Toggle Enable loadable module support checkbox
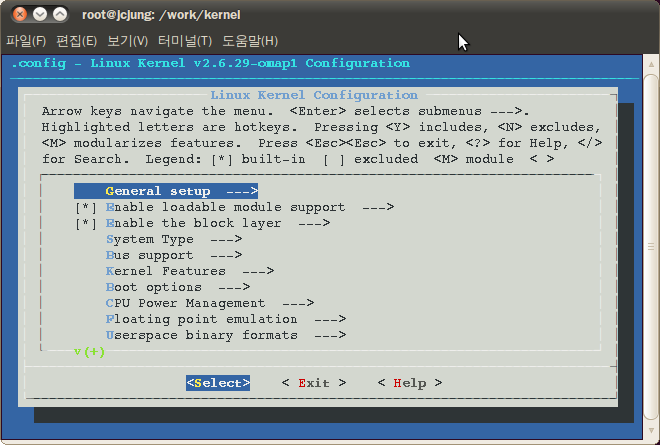Viewport: 660px width, 445px height. click(x=86, y=208)
